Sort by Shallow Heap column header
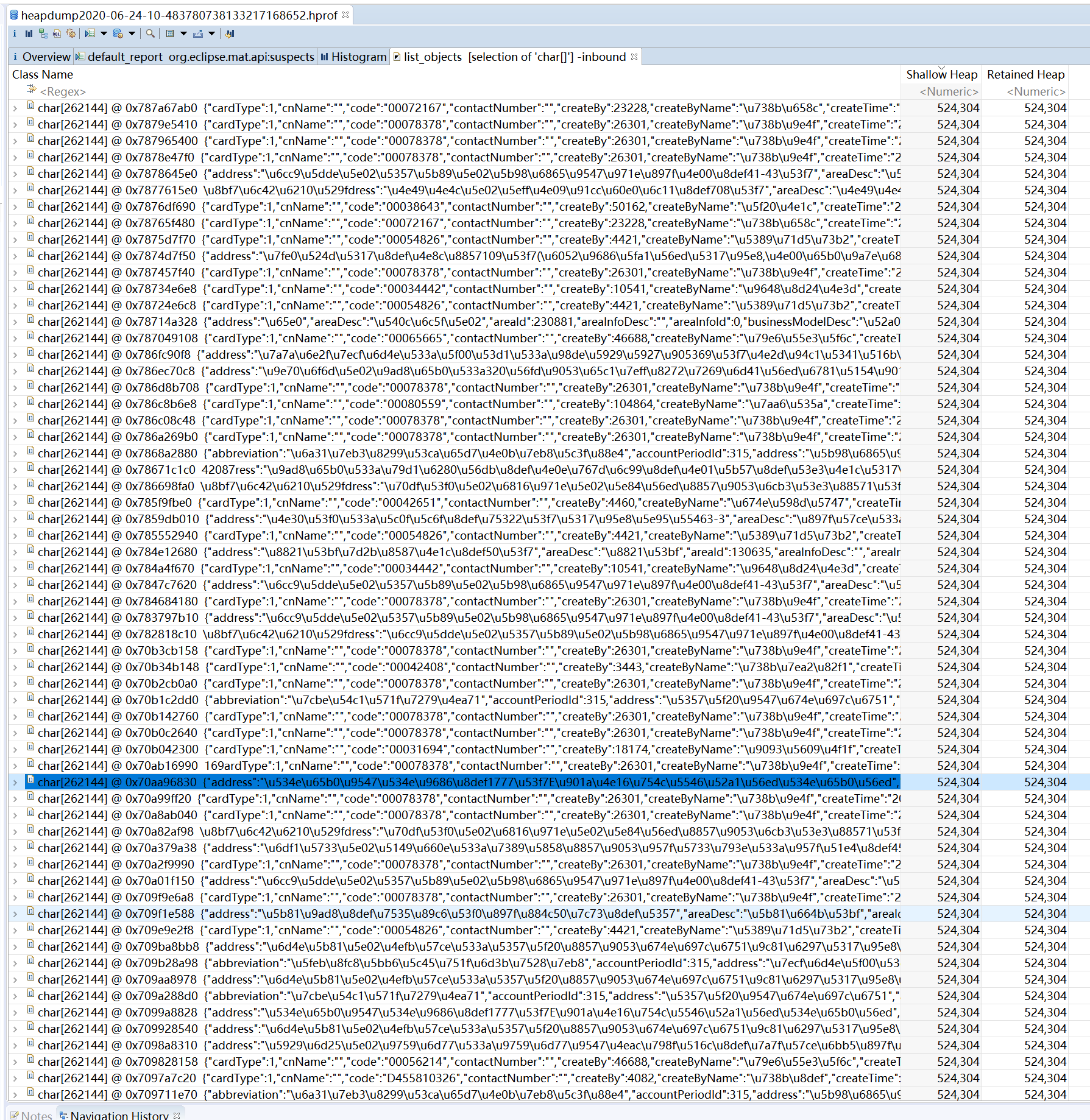The image size is (1090, 1120). point(941,74)
